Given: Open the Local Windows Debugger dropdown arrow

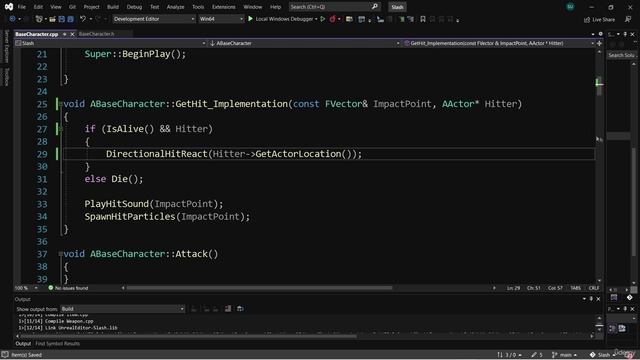Looking at the screenshot, I should coord(316,19).
